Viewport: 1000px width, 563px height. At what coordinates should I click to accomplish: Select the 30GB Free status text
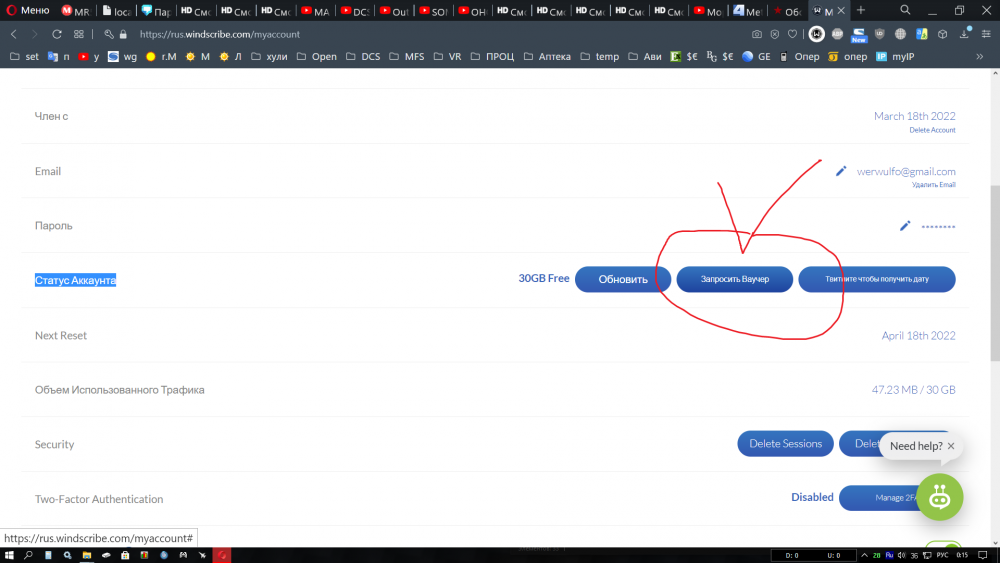tap(543, 279)
